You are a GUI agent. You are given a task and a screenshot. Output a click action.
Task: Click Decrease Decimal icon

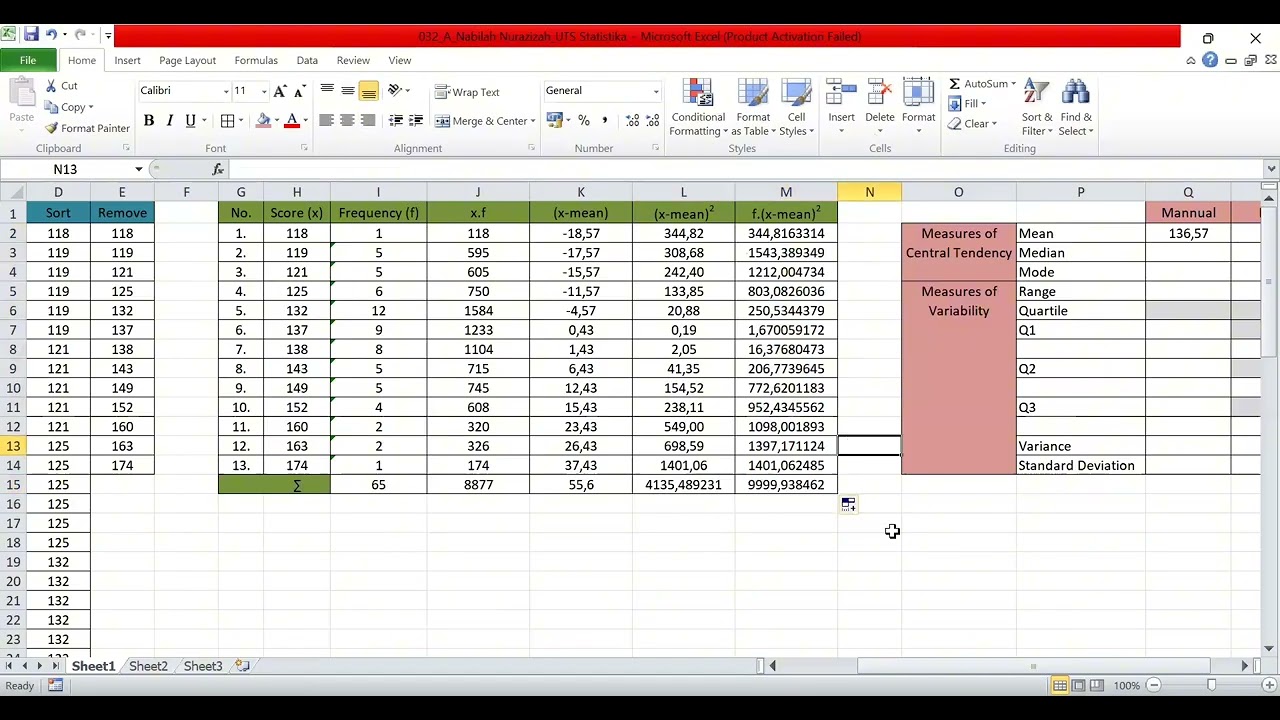click(x=653, y=121)
